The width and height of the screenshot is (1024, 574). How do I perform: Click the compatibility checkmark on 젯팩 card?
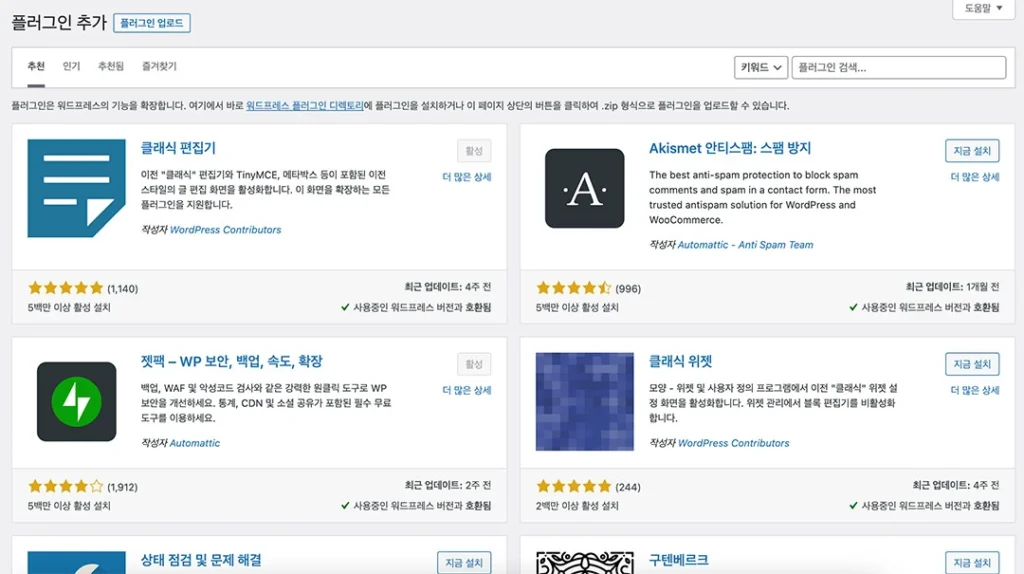[345, 505]
